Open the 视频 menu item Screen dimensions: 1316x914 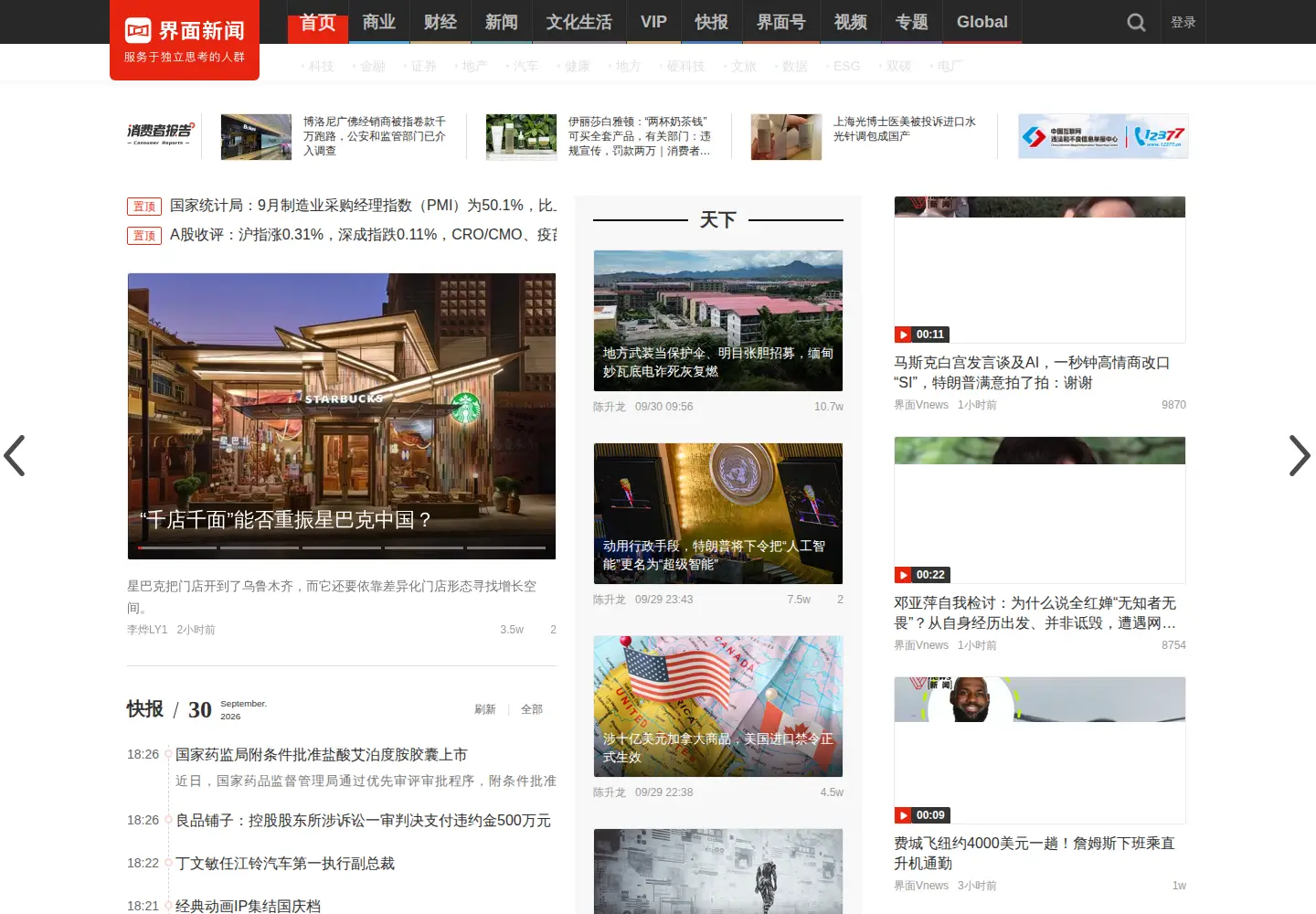coord(851,22)
